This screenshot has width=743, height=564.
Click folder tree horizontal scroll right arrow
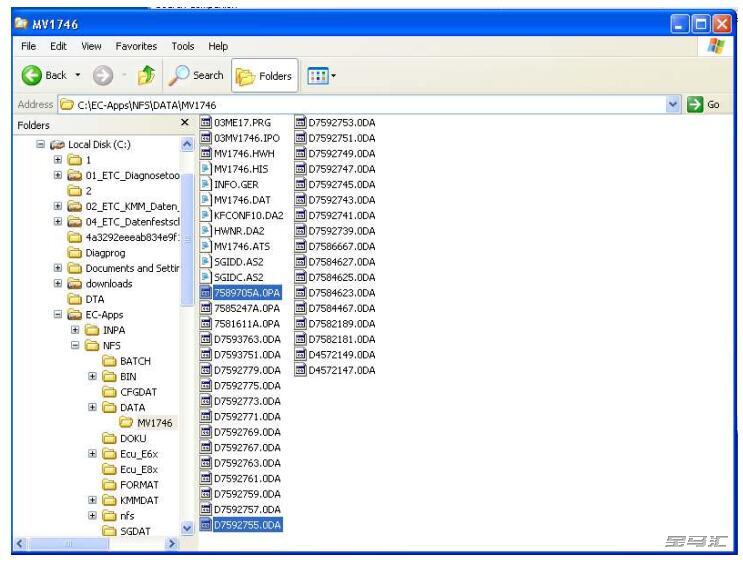pyautogui.click(x=172, y=544)
